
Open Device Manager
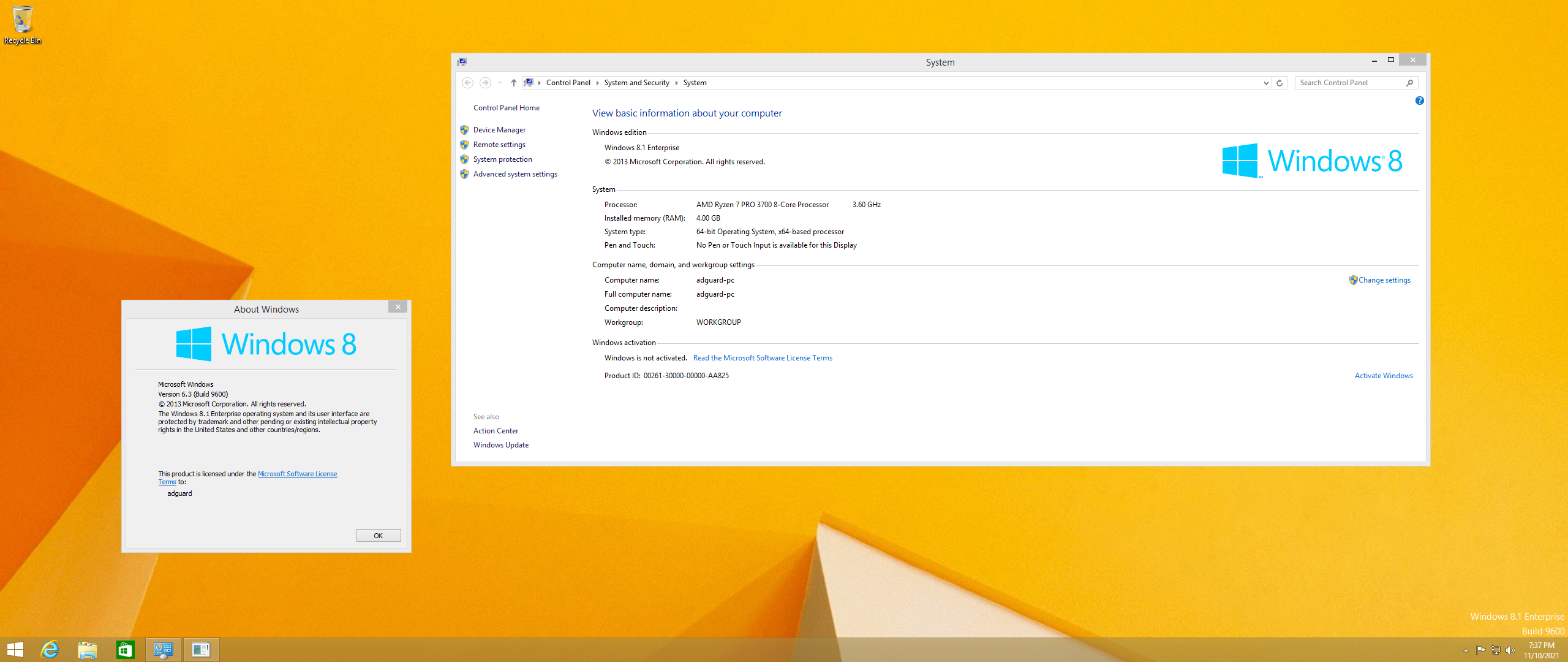[499, 130]
